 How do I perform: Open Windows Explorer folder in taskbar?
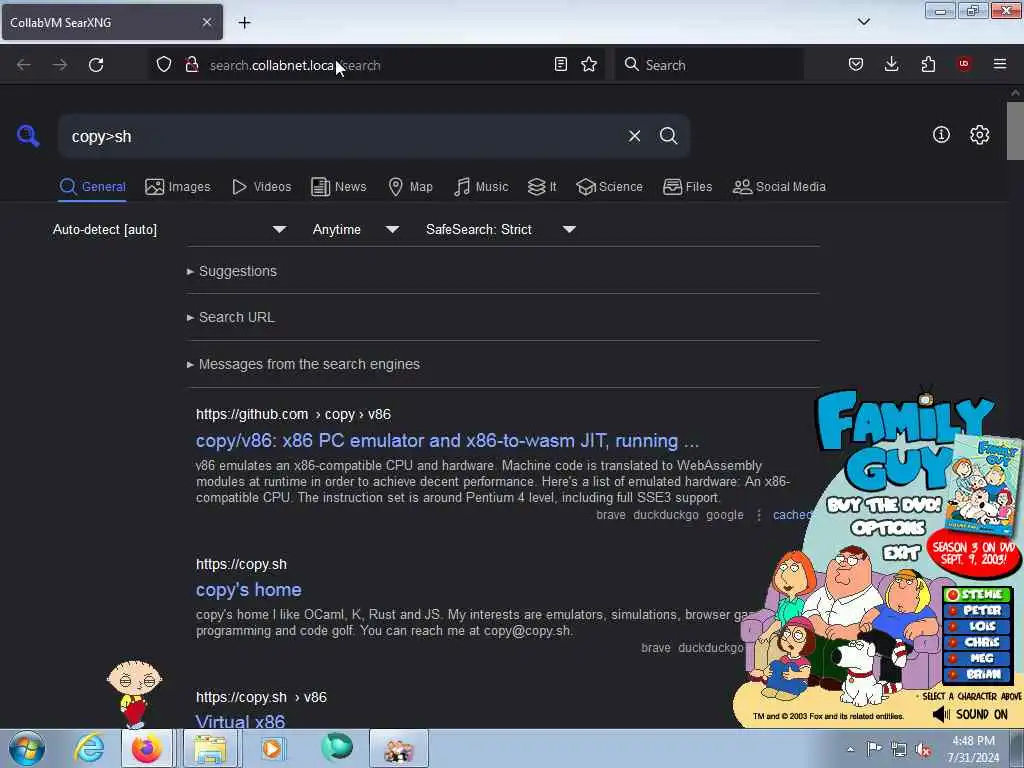tap(209, 748)
